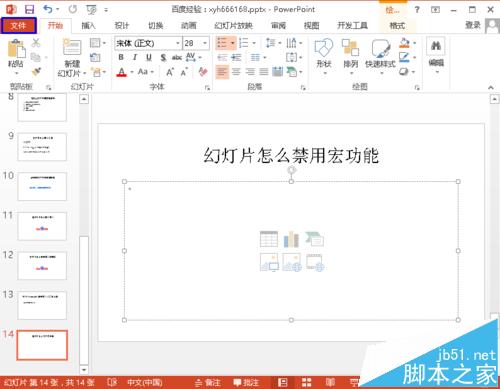
Task: Open the font name combo box 宋体 (正文)
Action: 148,43
